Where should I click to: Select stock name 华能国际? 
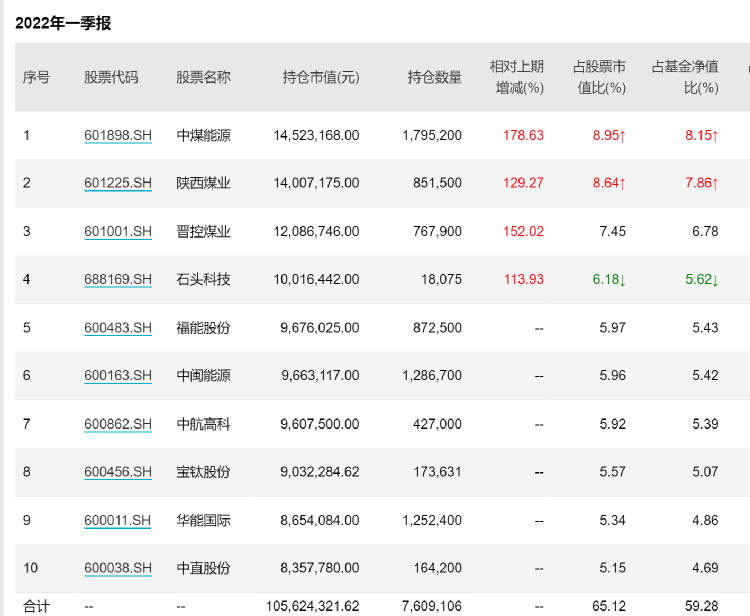203,520
